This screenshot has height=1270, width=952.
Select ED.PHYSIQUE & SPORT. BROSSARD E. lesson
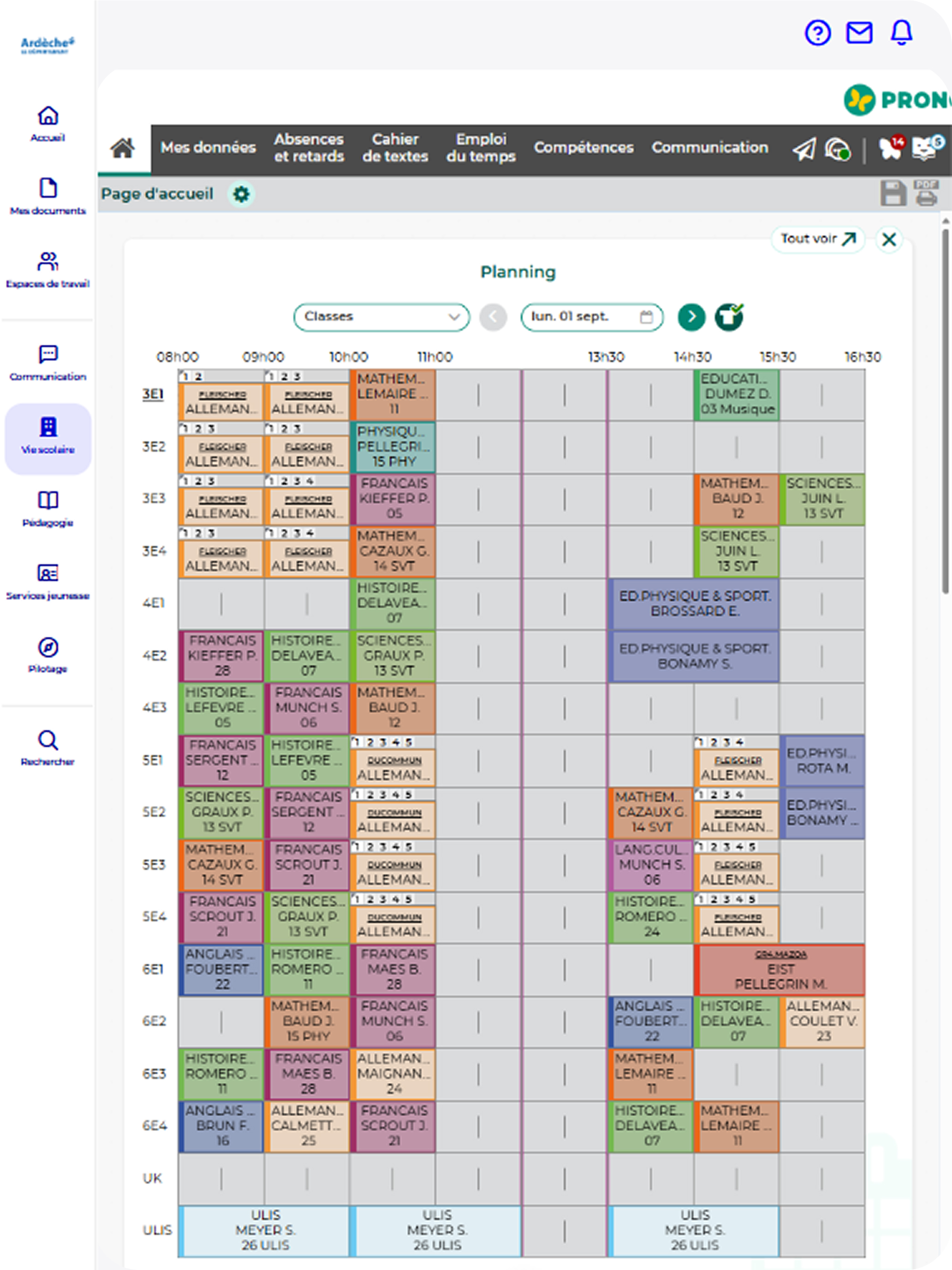pyautogui.click(x=694, y=604)
